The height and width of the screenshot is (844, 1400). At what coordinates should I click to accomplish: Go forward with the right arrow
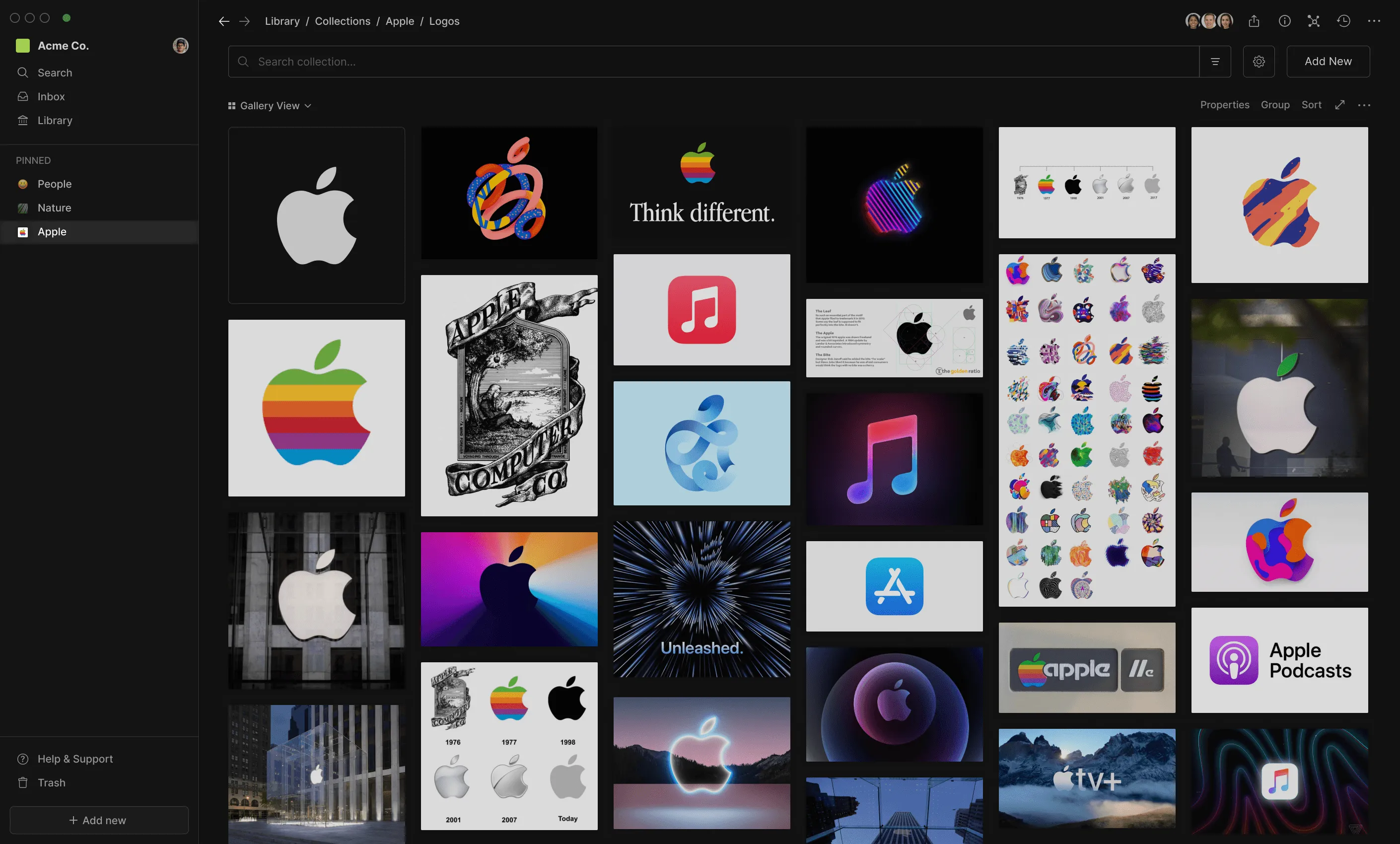point(244,21)
